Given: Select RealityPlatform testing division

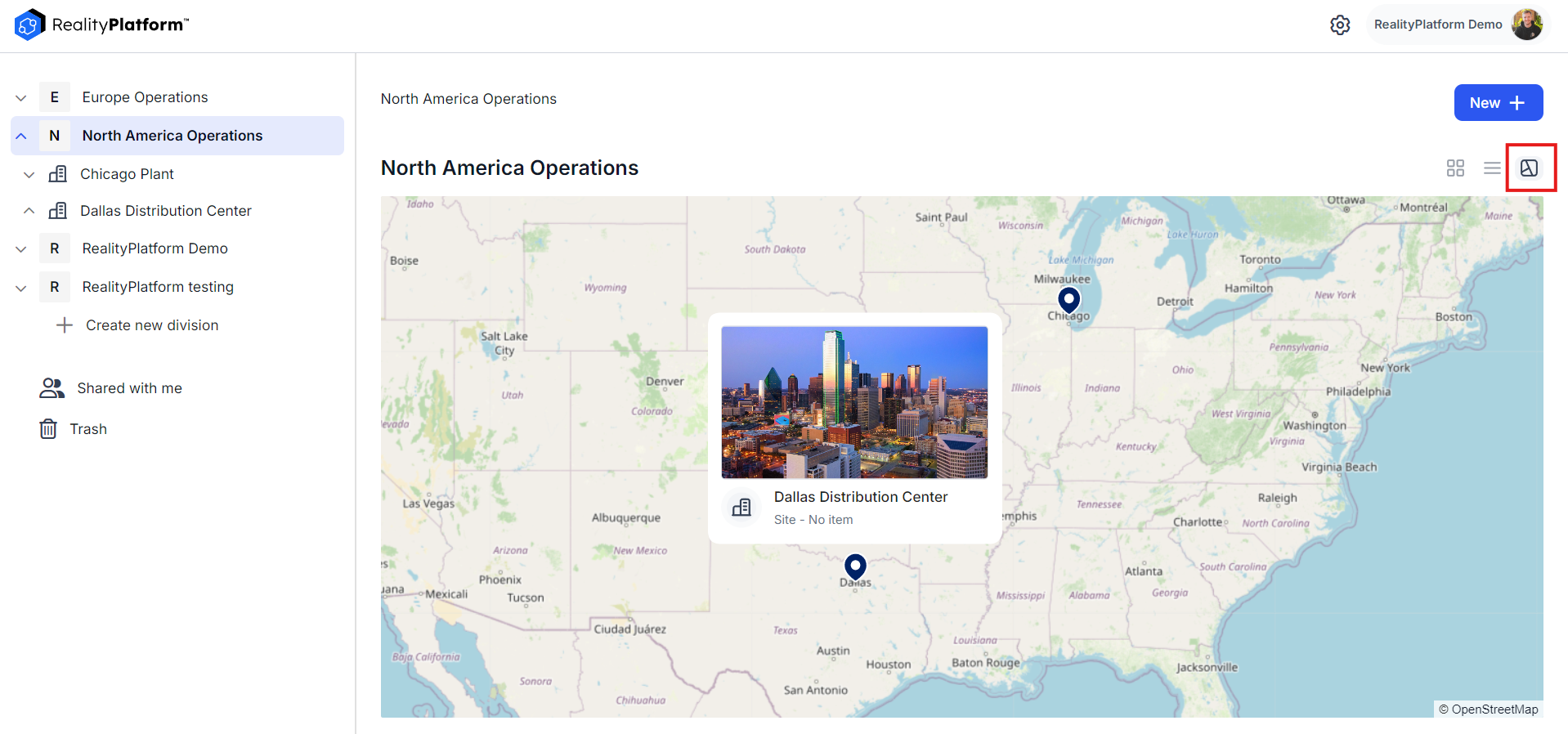Looking at the screenshot, I should 158,287.
